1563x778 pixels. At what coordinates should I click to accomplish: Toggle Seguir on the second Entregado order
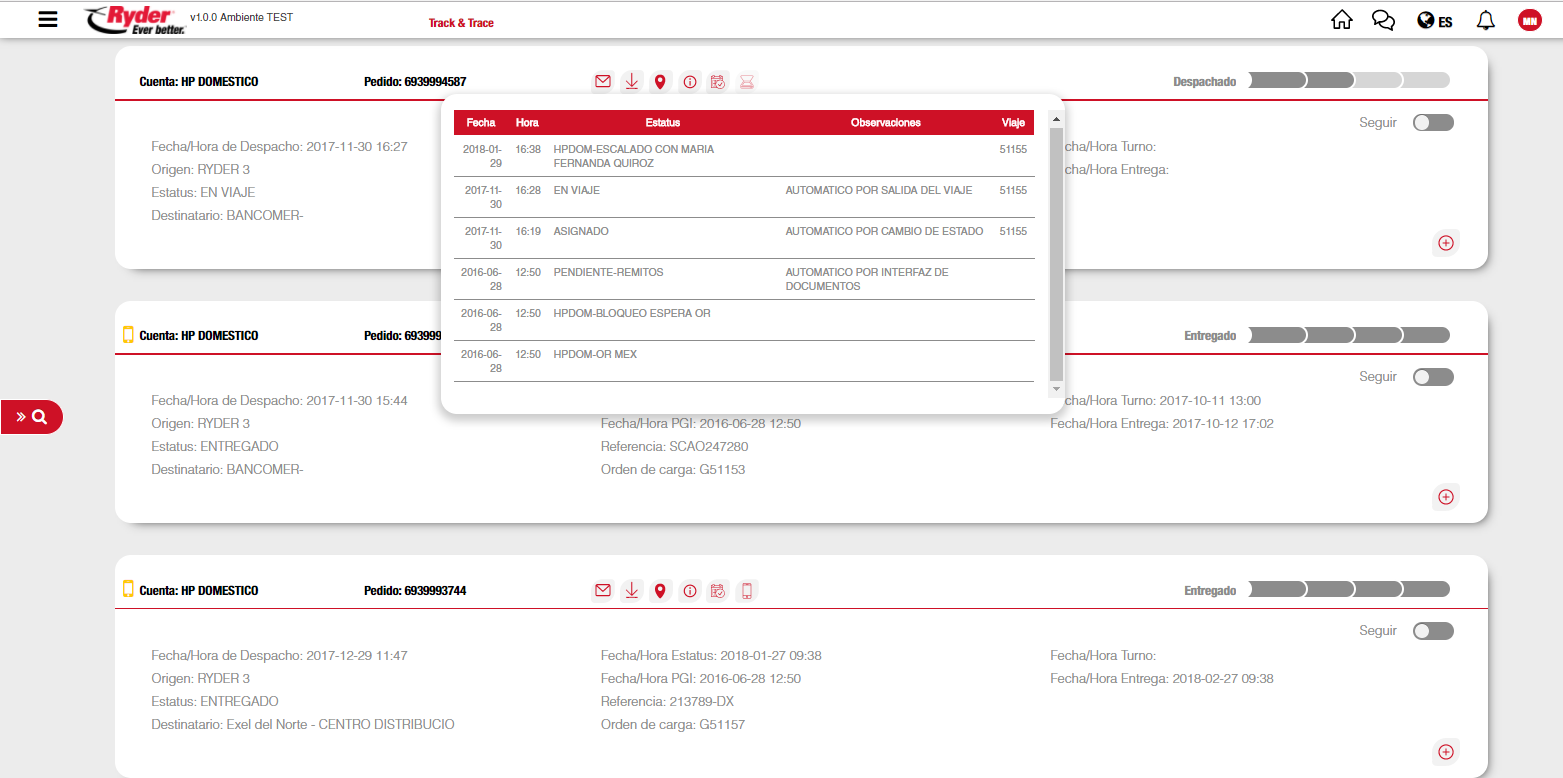pos(1433,377)
